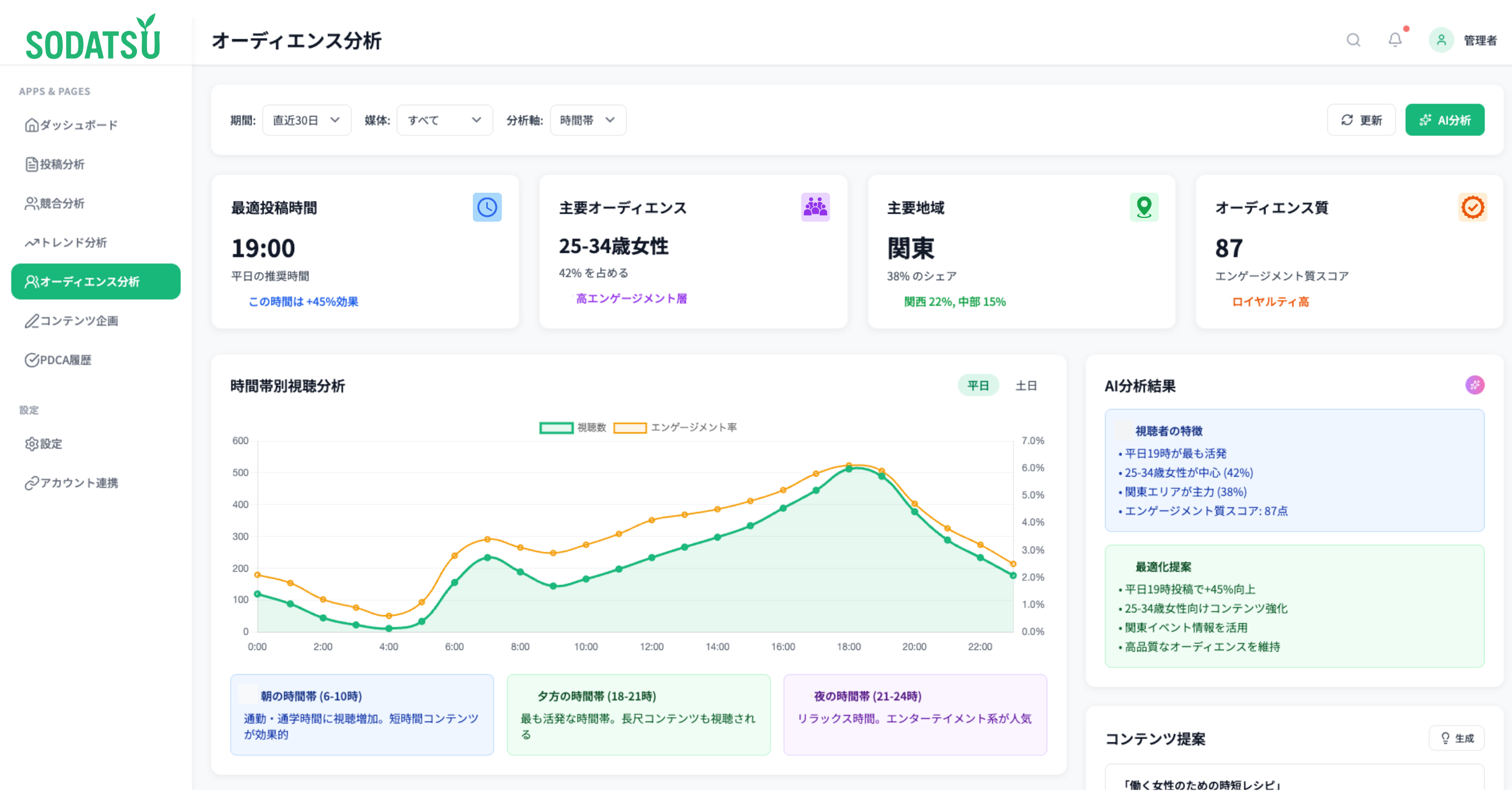The image size is (1512, 803).
Task: Click the orange badge icon on オーディエンス質
Action: point(1472,207)
